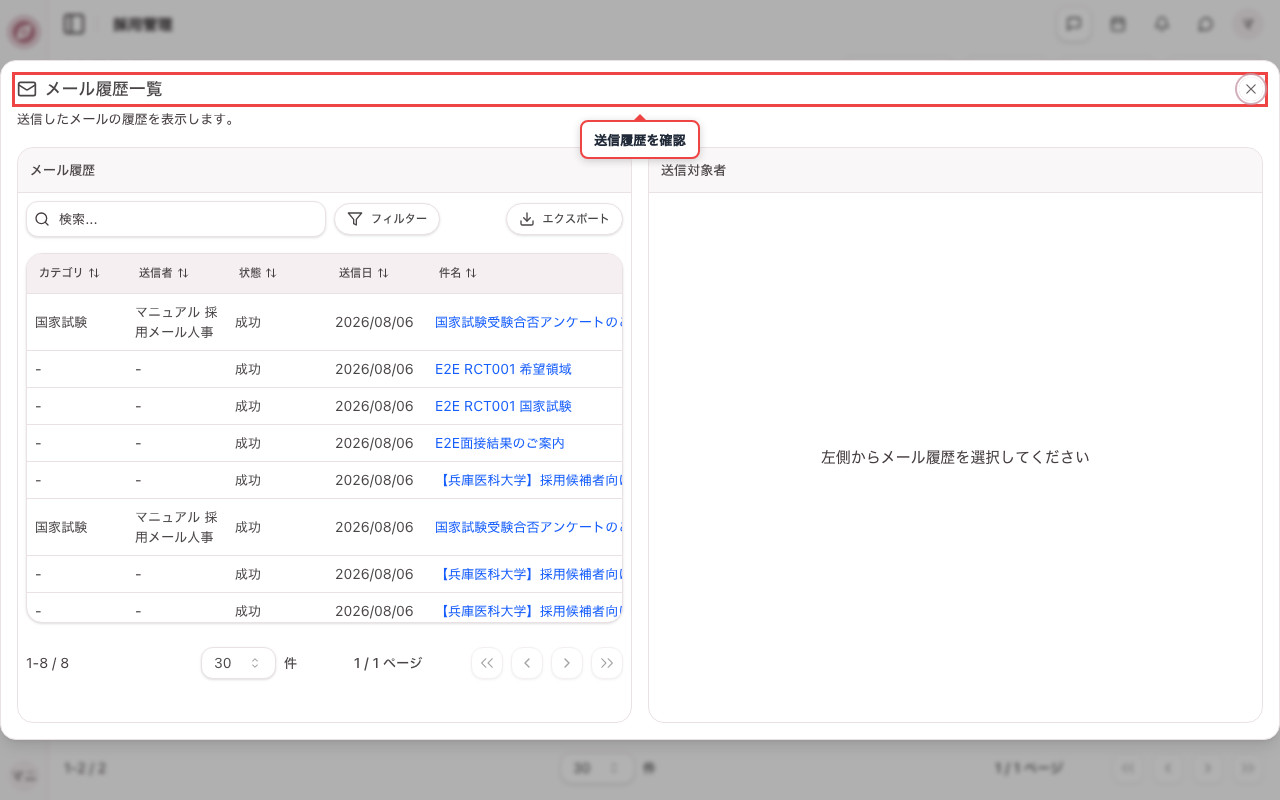This screenshot has height=800, width=1280.
Task: Click the search field in メール履歴
Action: pos(176,219)
